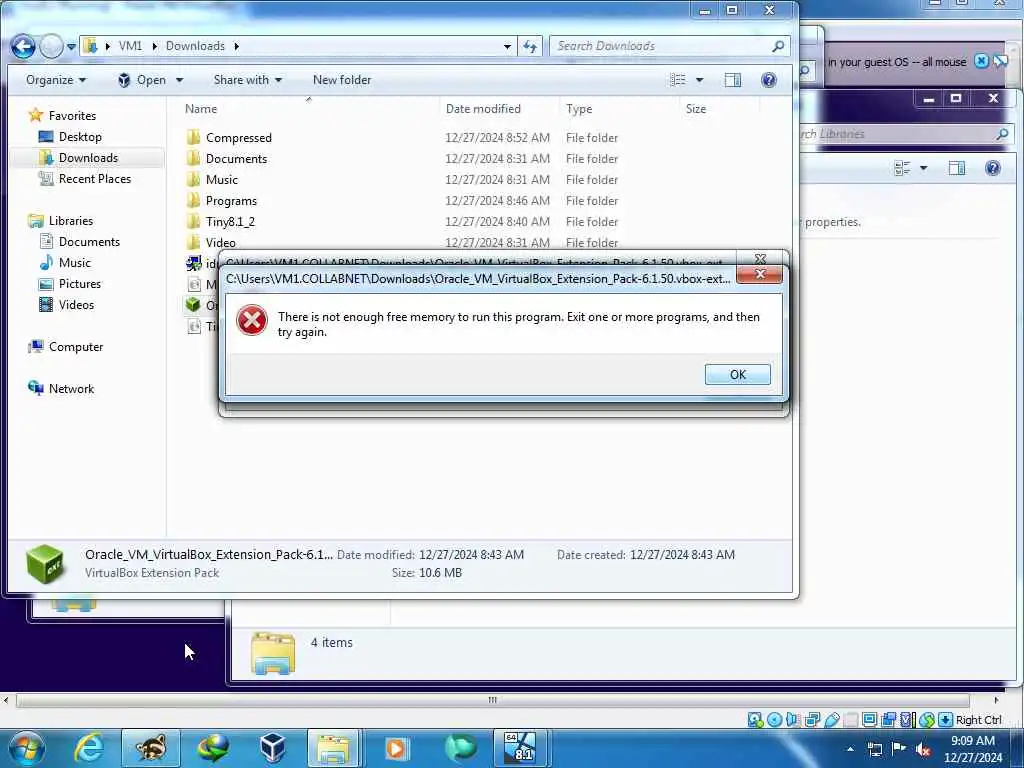Select the Music folder in file list

[221, 180]
